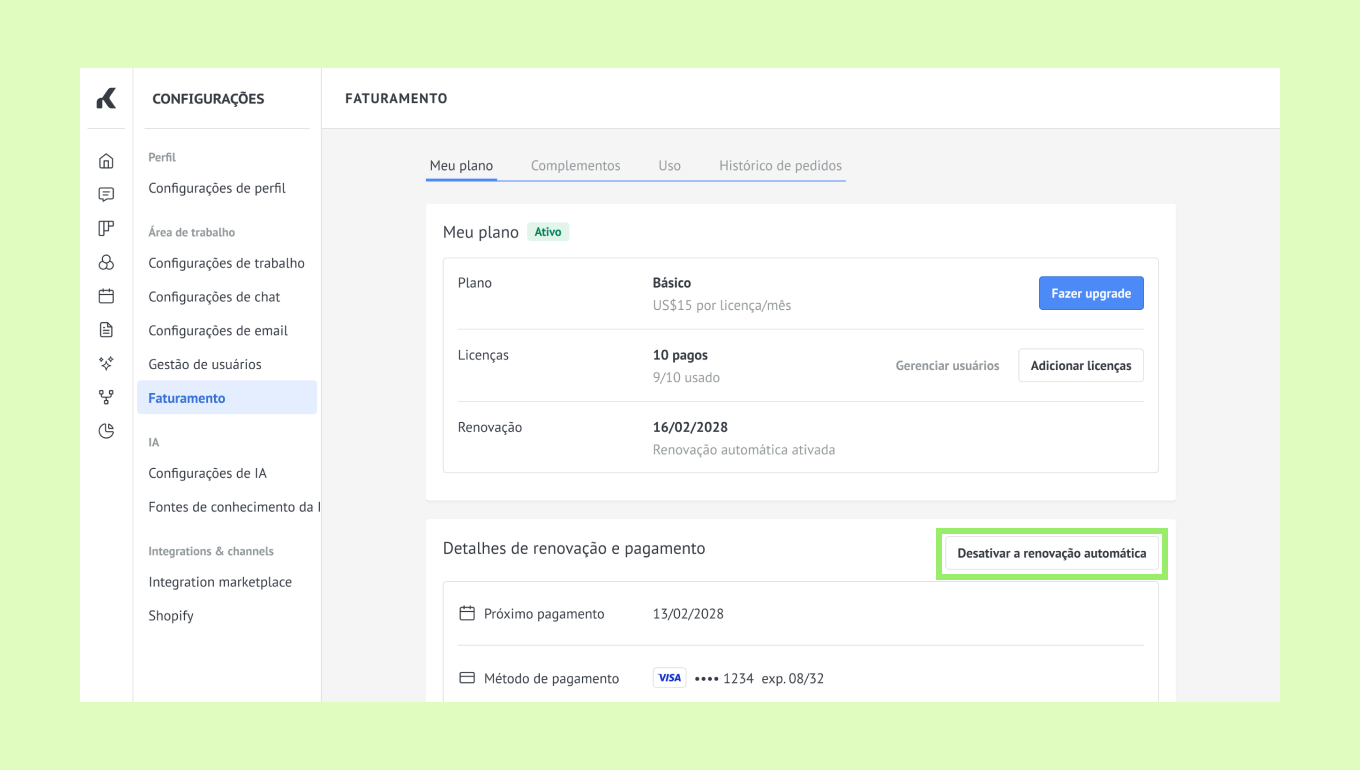The height and width of the screenshot is (770, 1360).
Task: Go to Gestão de usuários
Action: (205, 364)
